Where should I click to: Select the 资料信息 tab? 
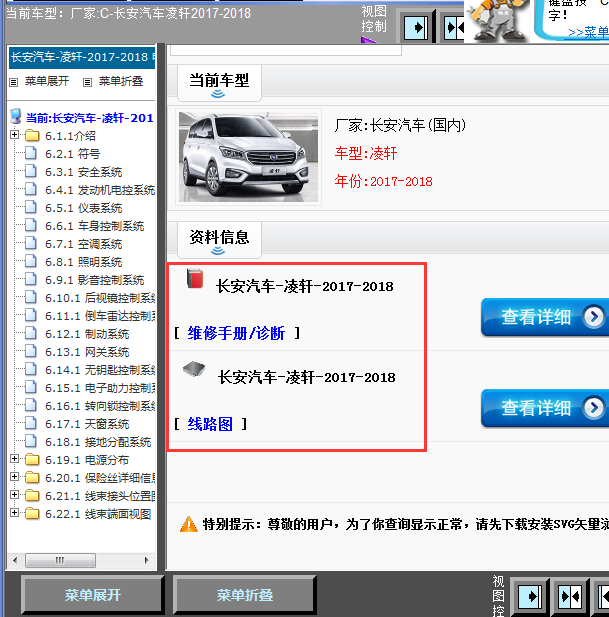tap(219, 240)
